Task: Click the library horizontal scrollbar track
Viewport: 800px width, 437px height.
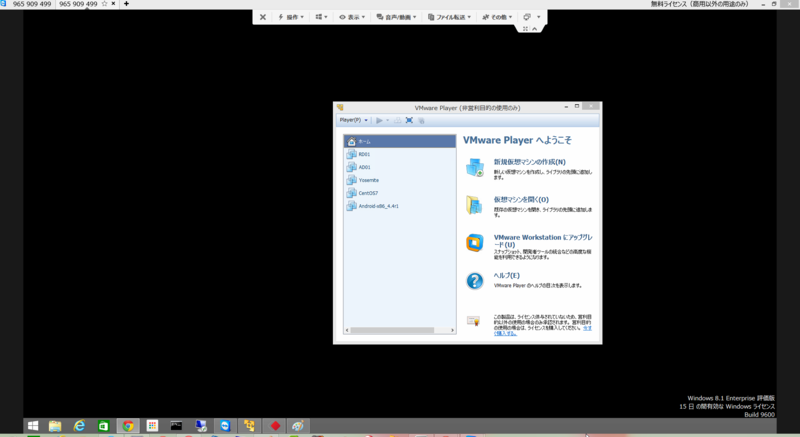Action: point(399,330)
